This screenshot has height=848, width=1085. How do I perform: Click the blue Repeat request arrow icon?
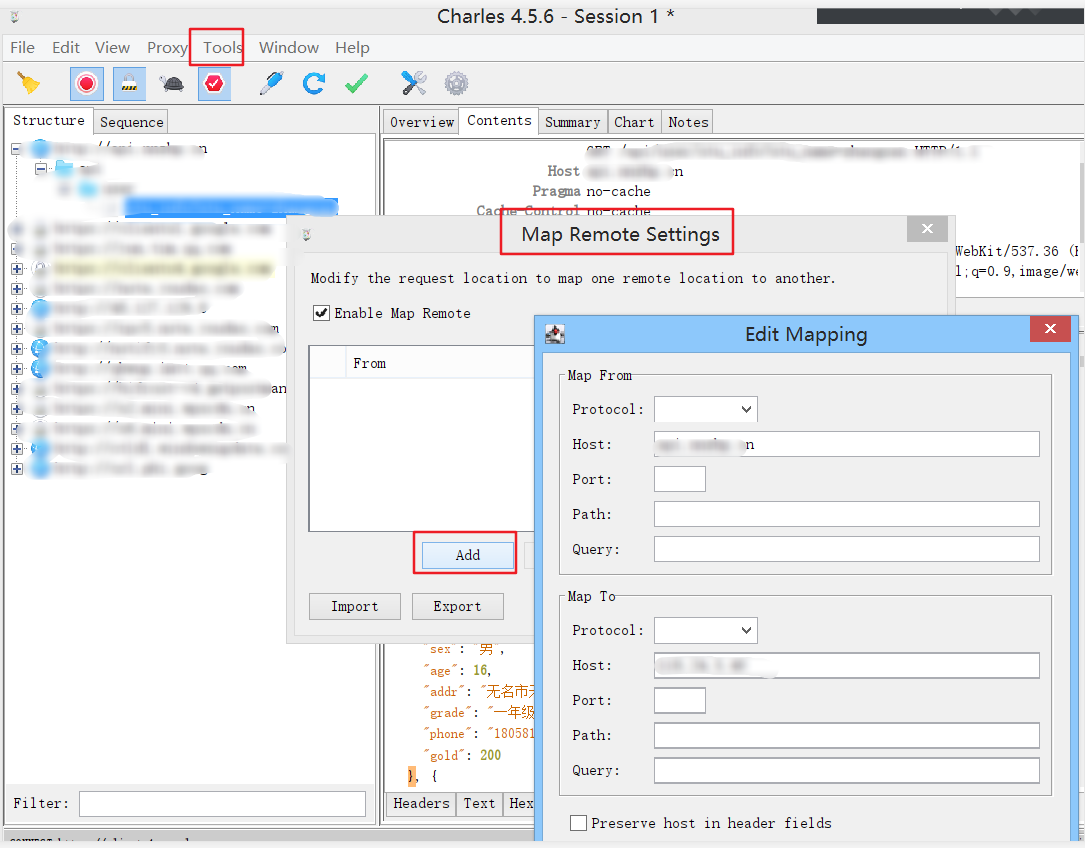click(313, 84)
